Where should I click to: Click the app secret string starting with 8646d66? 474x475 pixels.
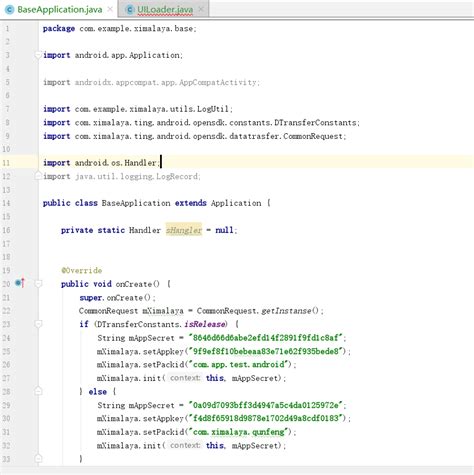point(266,338)
